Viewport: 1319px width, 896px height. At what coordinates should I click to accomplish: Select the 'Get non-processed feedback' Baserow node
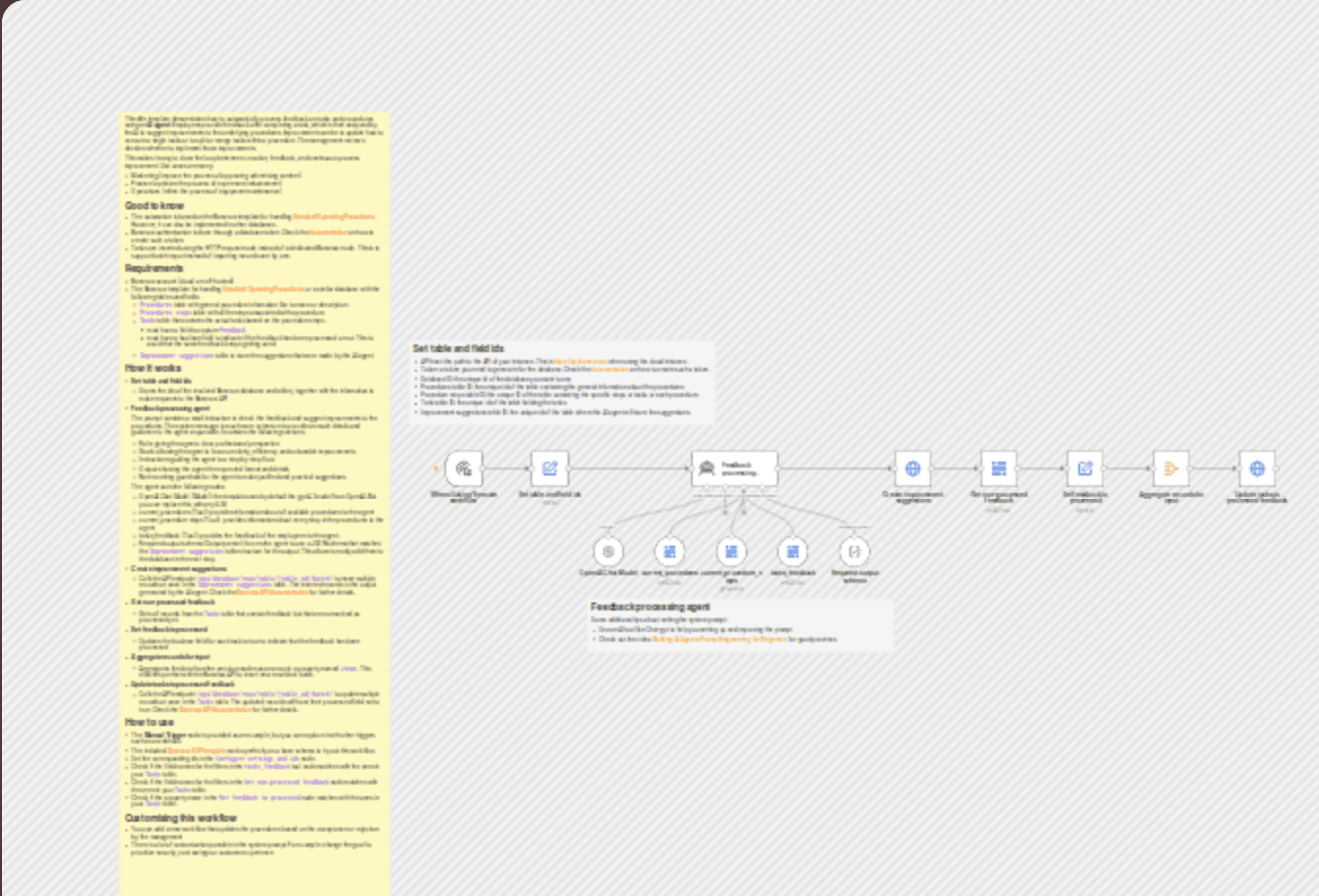(x=999, y=469)
